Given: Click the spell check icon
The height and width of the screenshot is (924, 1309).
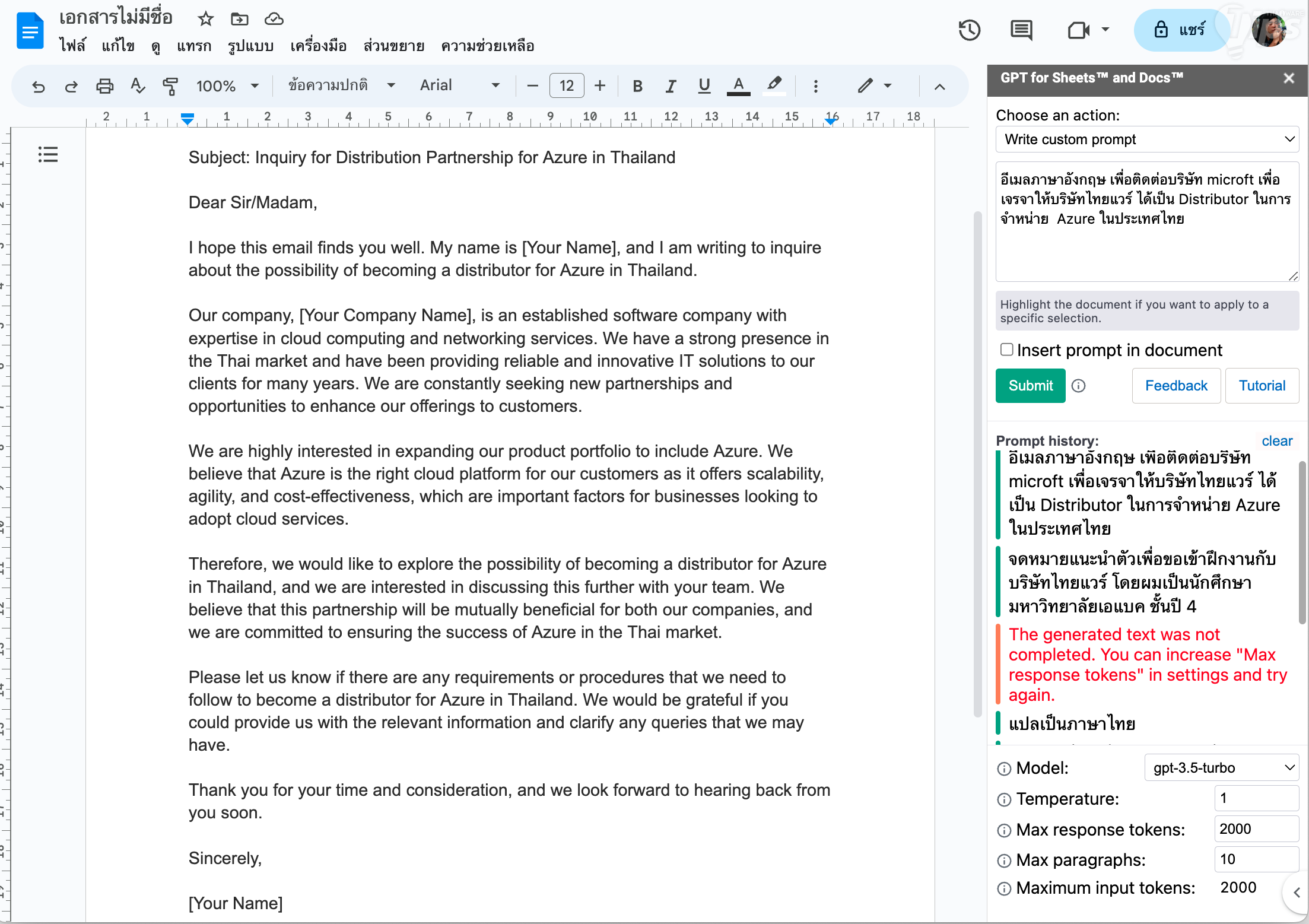Looking at the screenshot, I should coord(137,86).
